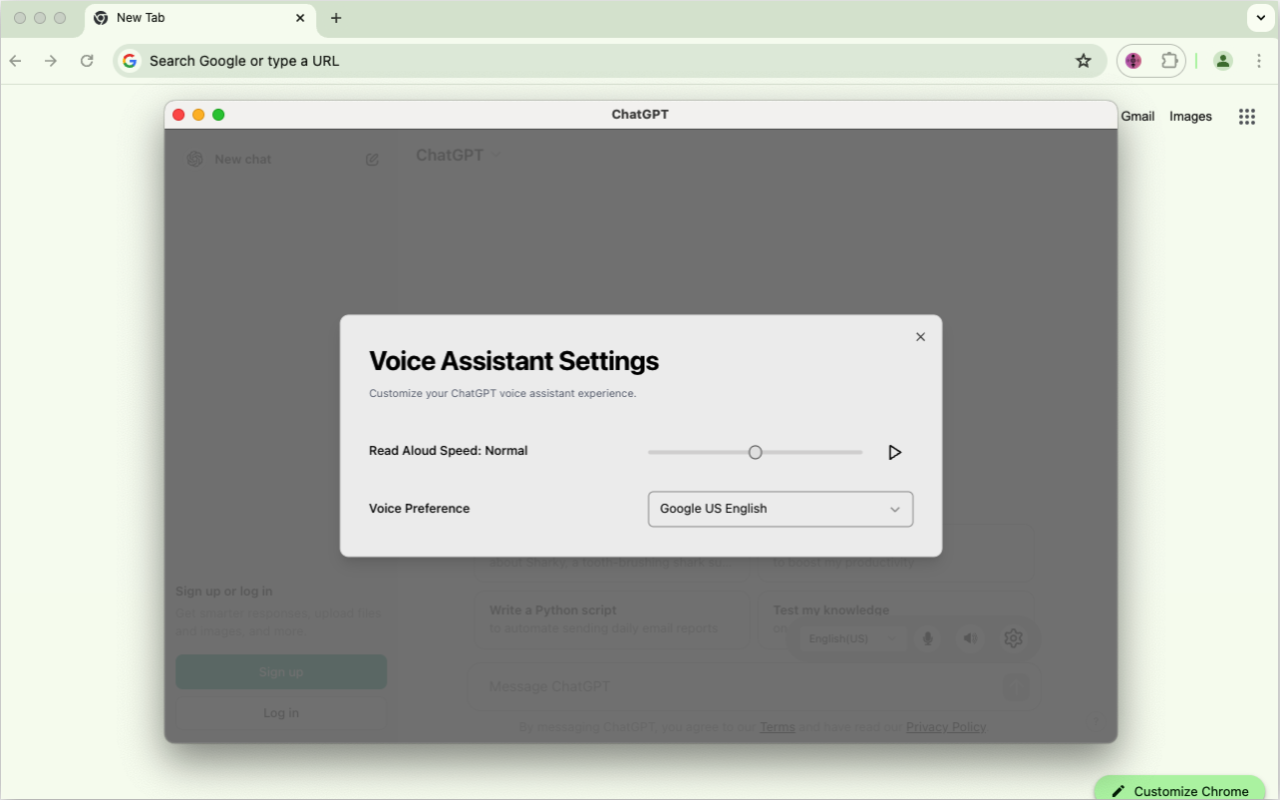Click the ChatGPT logo beside New chat

[x=195, y=159]
